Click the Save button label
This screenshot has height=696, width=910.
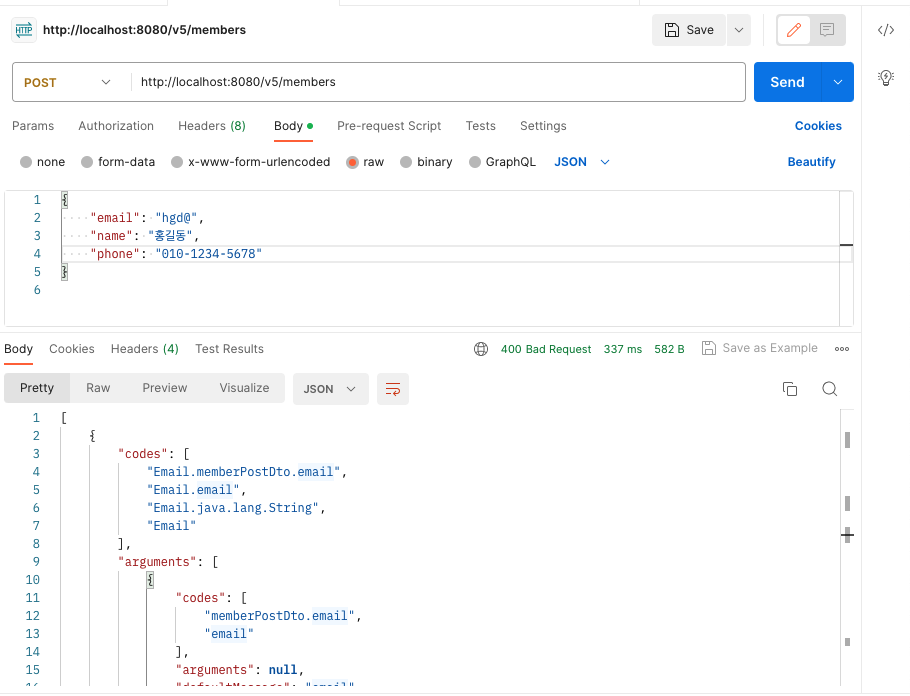(x=700, y=30)
